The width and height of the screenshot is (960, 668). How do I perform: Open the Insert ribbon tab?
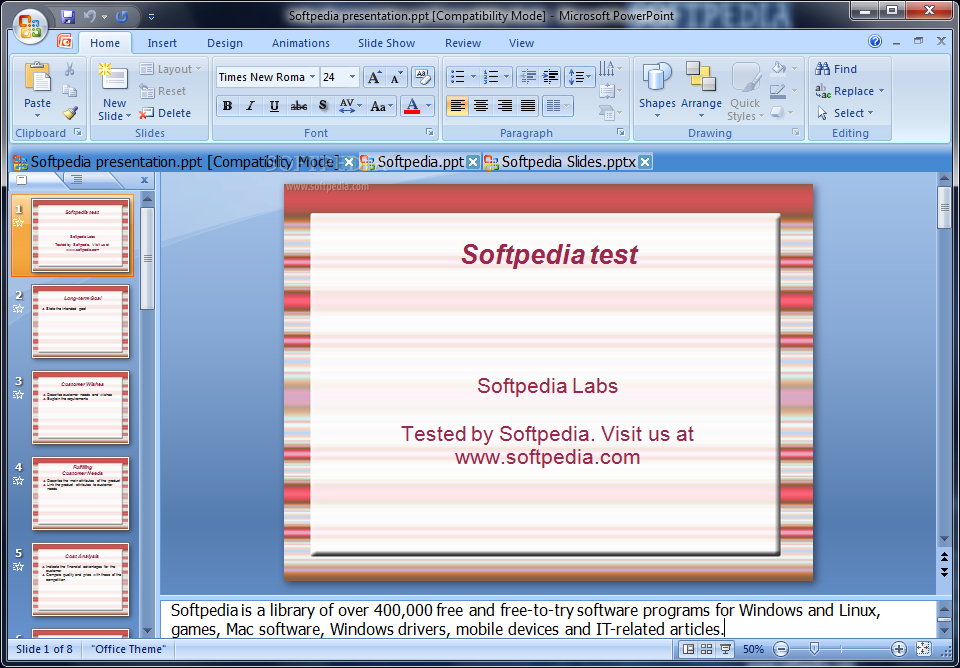pos(162,43)
